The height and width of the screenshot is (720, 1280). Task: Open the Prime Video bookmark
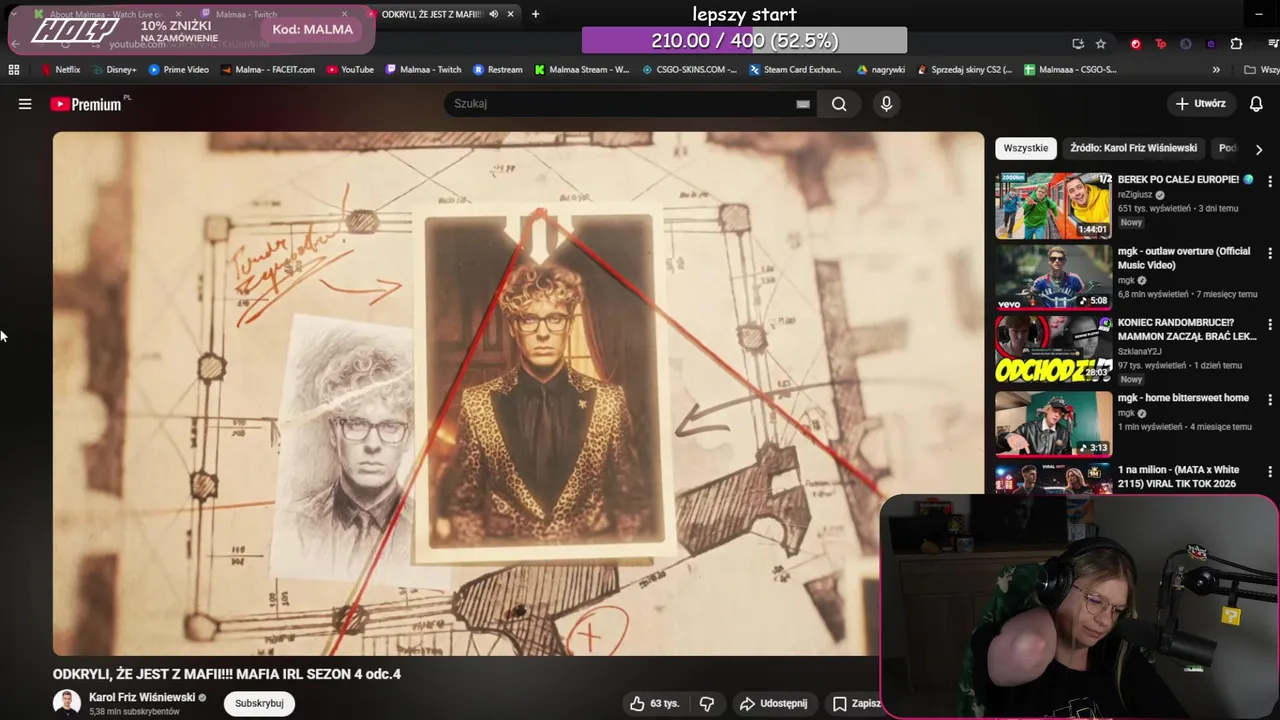[178, 70]
